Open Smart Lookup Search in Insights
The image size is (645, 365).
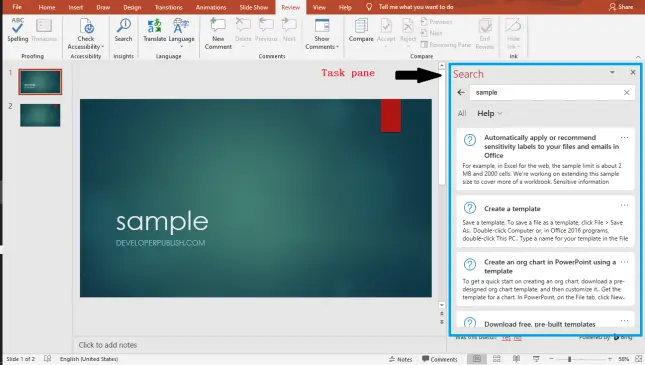click(123, 30)
